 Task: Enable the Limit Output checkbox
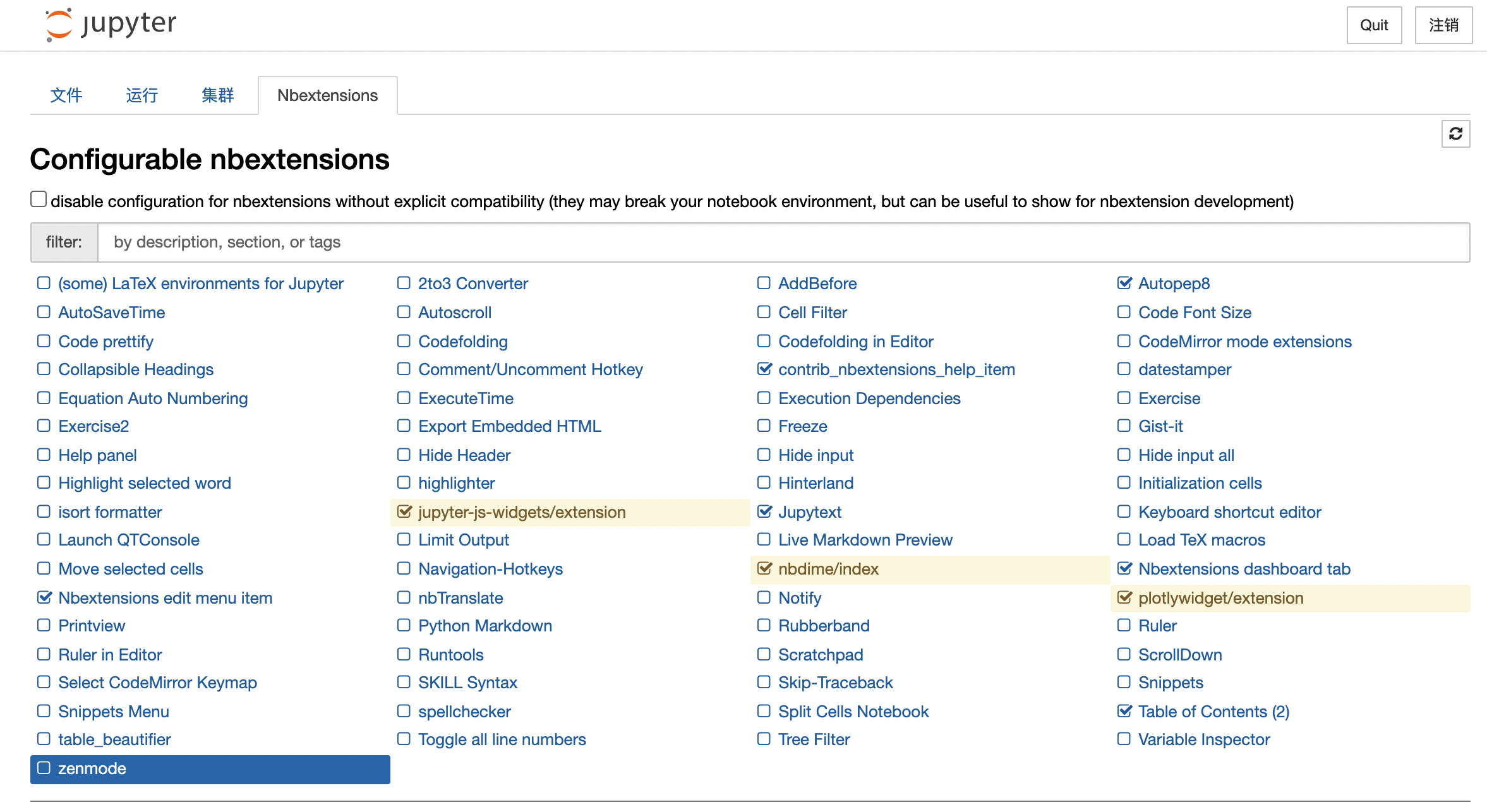[404, 539]
